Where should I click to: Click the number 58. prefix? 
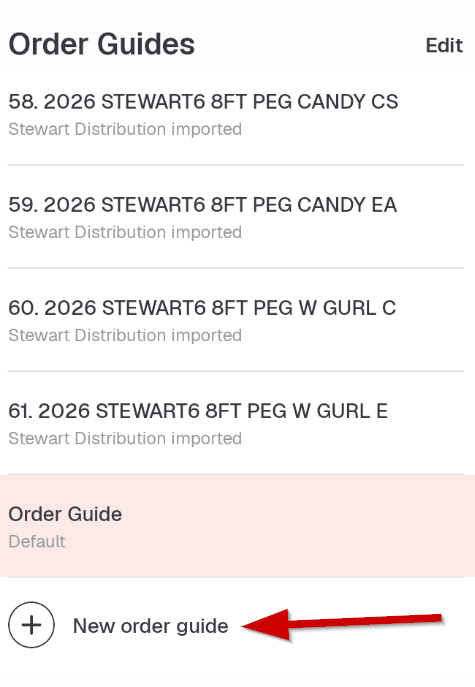[x=23, y=102]
